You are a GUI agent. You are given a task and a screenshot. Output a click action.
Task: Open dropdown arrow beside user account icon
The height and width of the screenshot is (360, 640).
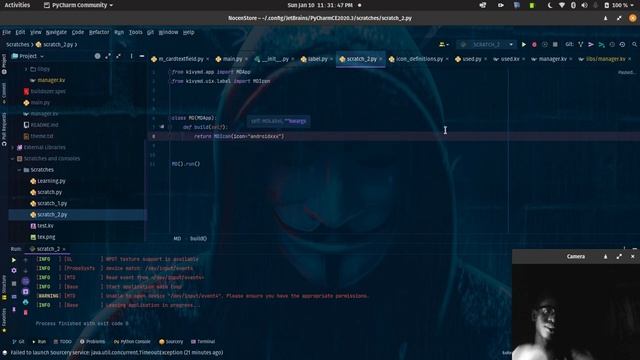pos(448,44)
